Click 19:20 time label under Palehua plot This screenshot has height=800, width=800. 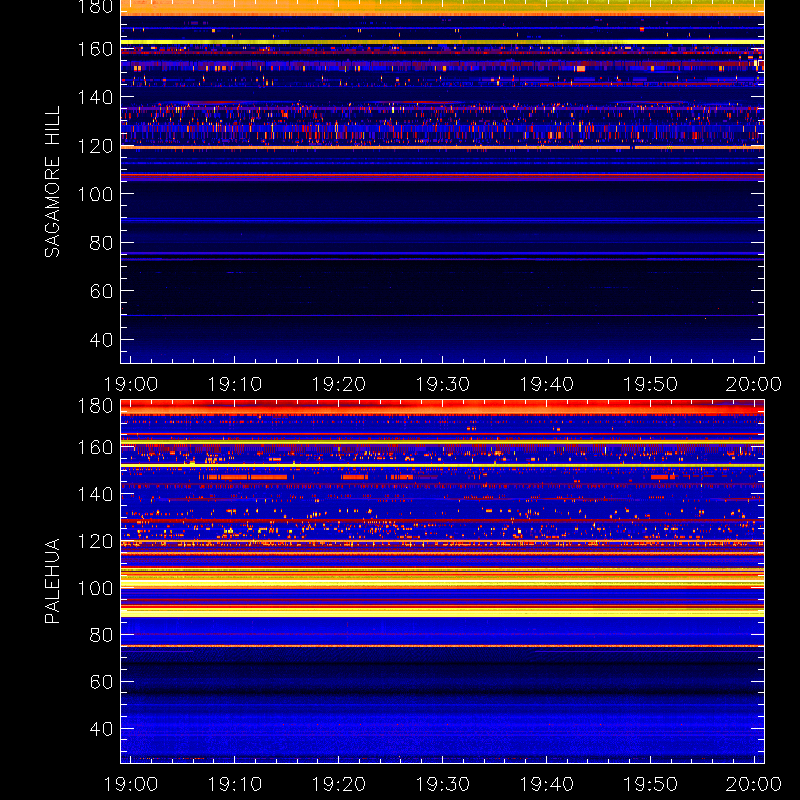338,784
